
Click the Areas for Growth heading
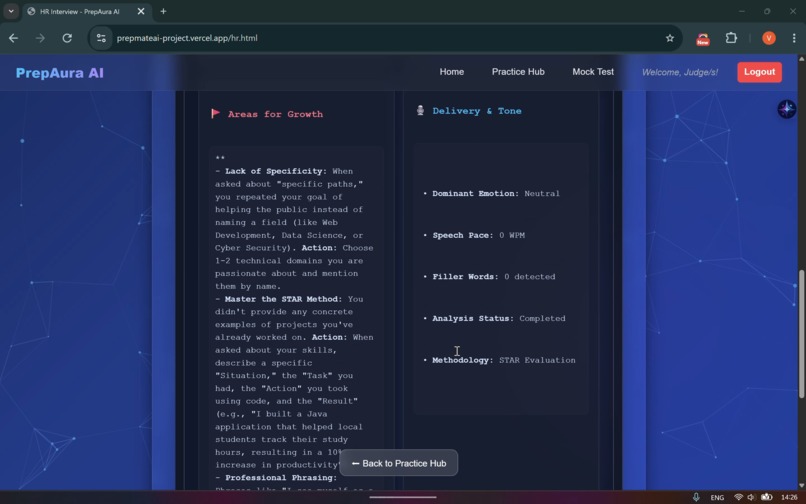(275, 114)
